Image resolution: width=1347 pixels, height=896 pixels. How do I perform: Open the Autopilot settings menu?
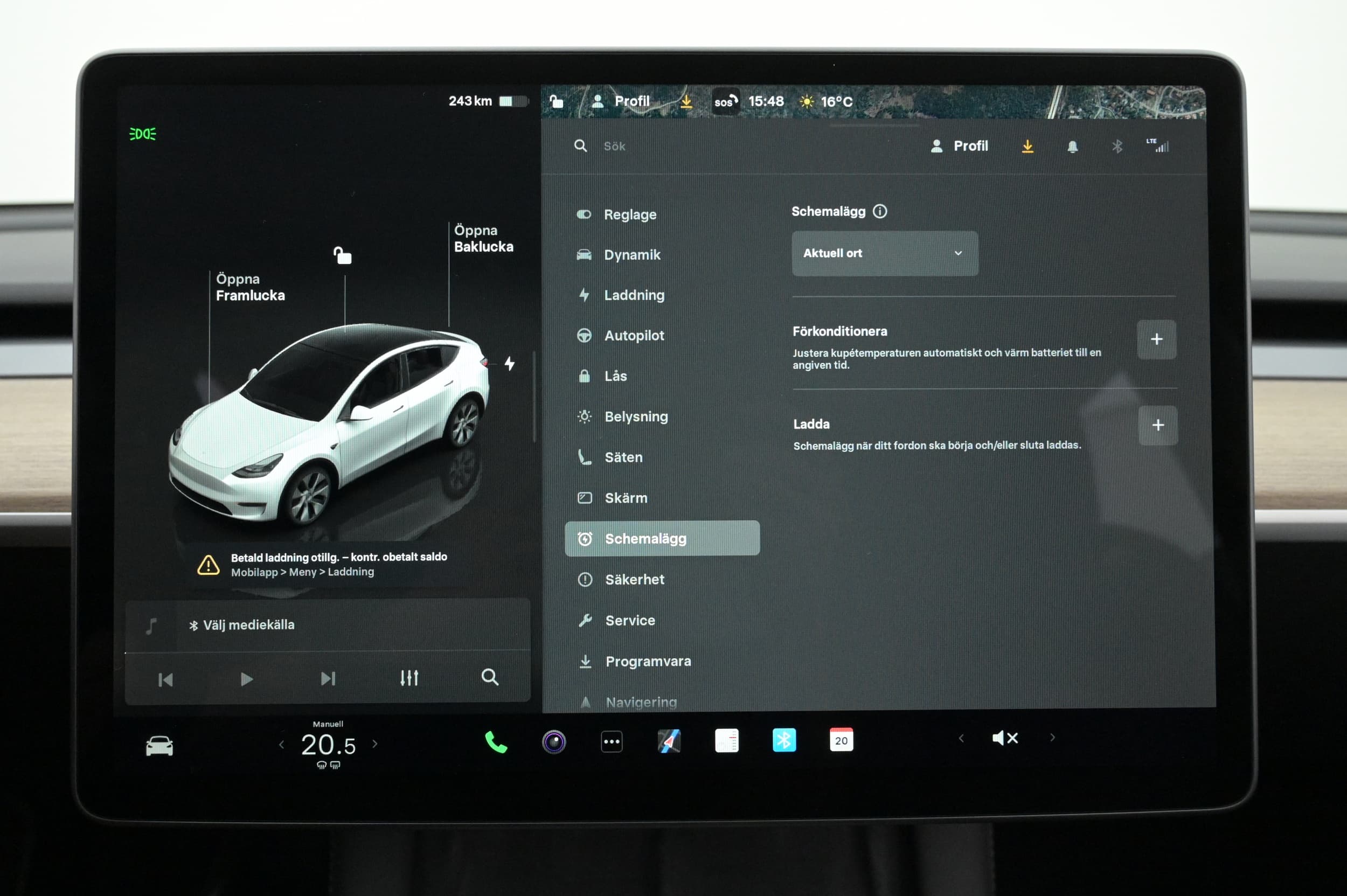[x=621, y=336]
